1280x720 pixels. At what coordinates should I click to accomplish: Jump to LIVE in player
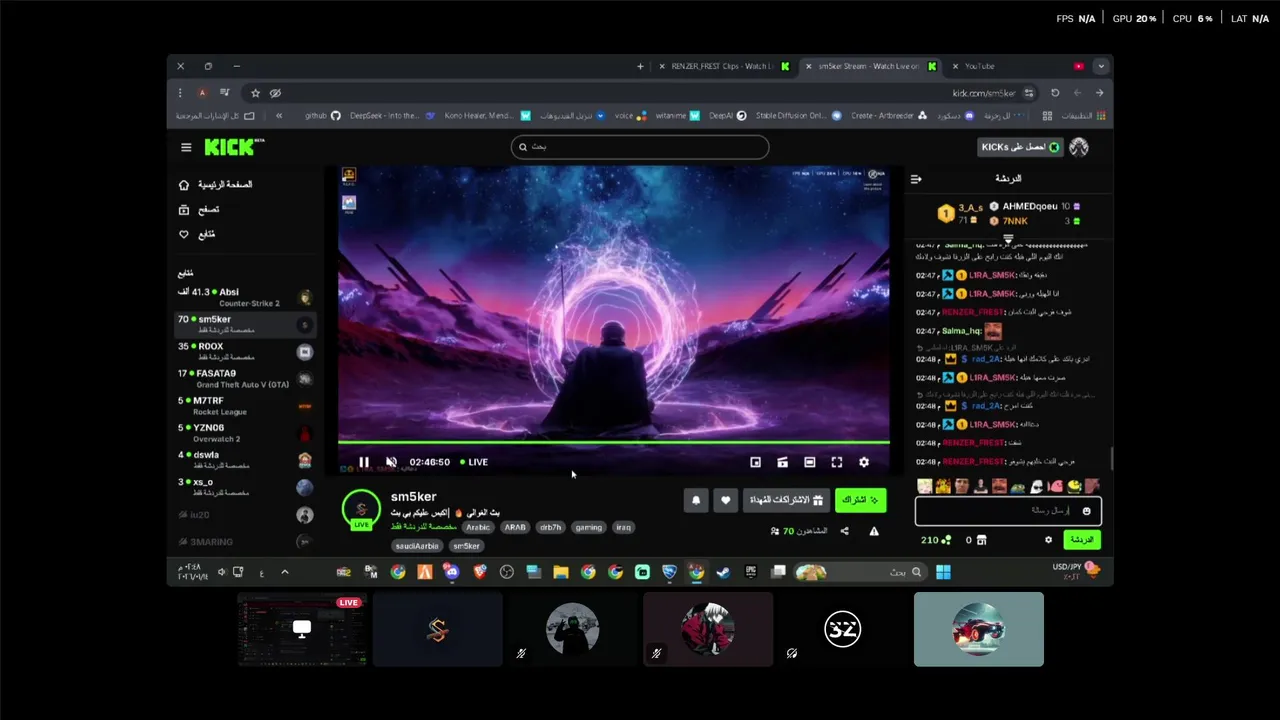474,462
